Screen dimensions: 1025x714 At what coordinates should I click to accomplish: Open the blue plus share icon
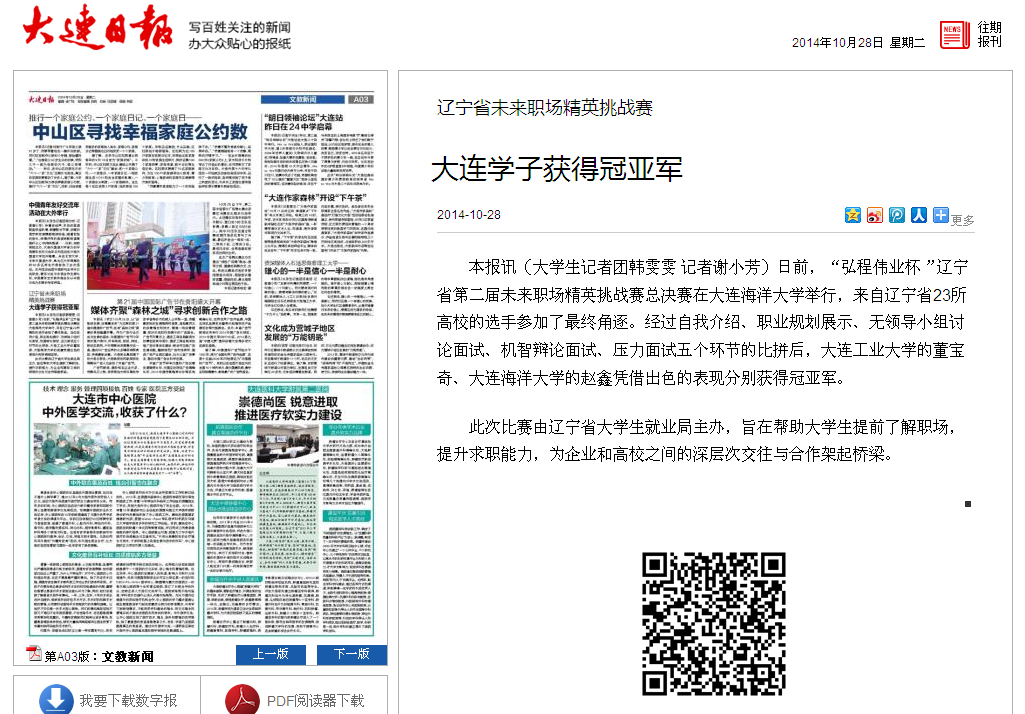(x=941, y=215)
